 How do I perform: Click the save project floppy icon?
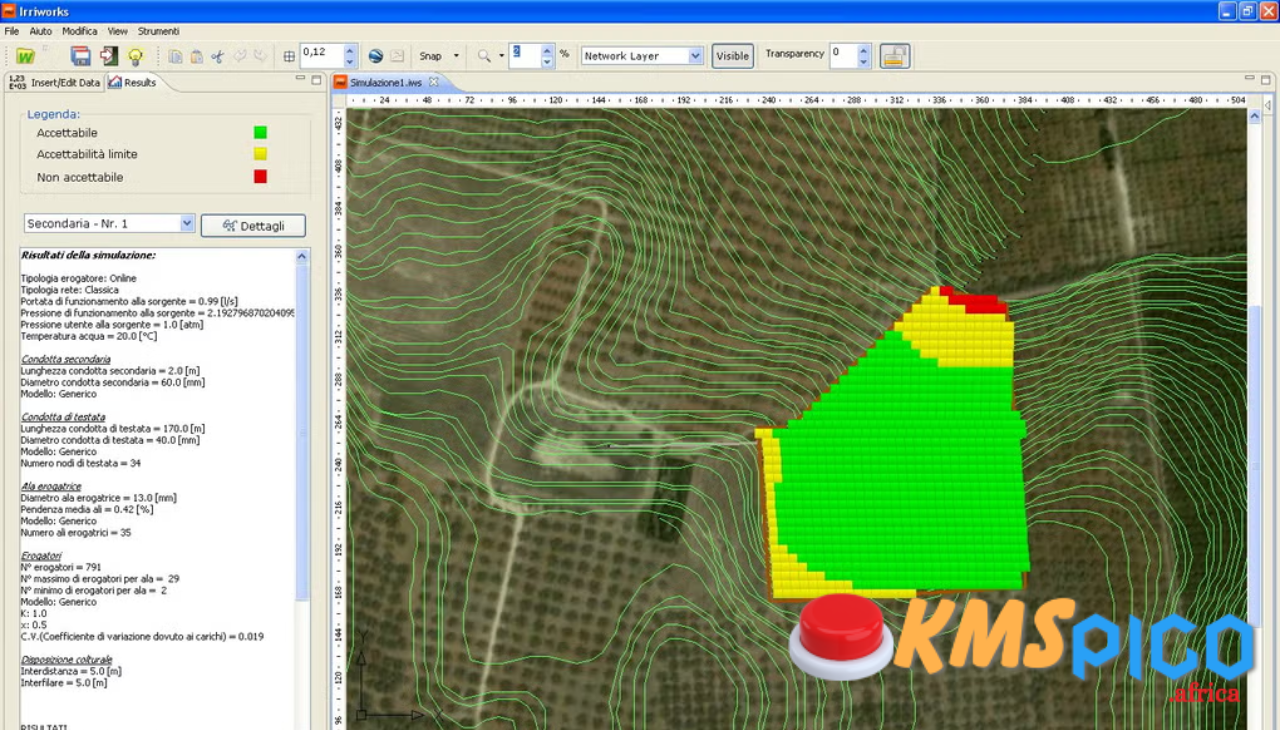(x=81, y=56)
